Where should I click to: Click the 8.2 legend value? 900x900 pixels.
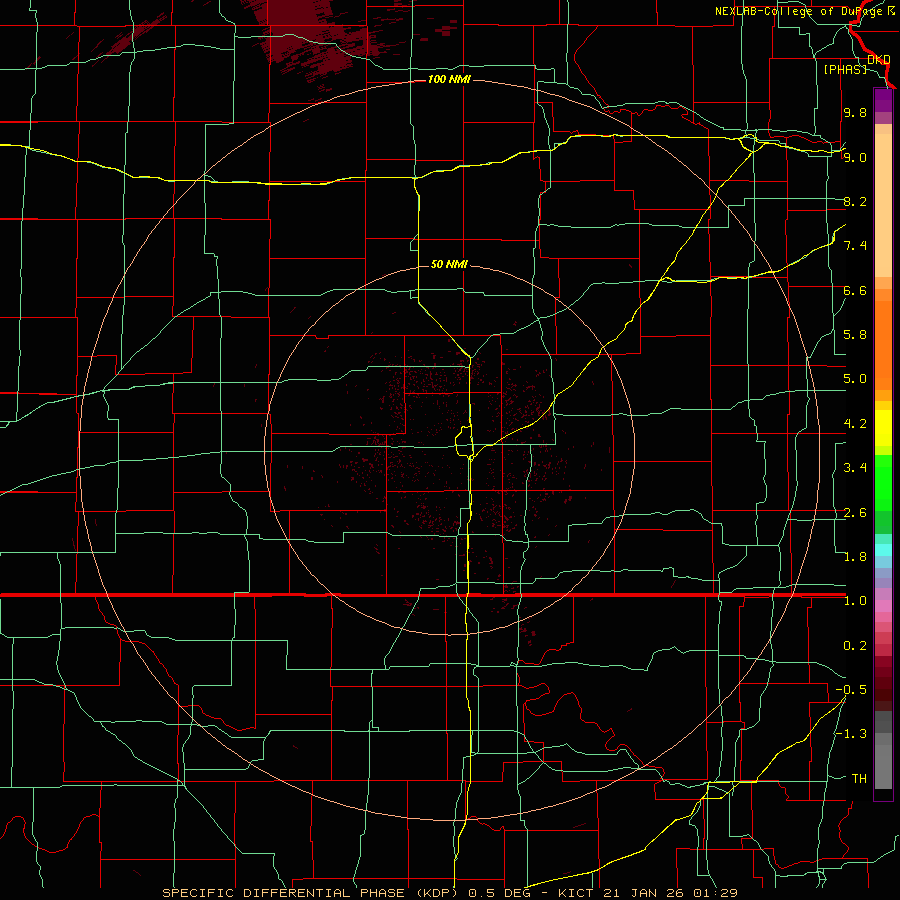click(855, 201)
